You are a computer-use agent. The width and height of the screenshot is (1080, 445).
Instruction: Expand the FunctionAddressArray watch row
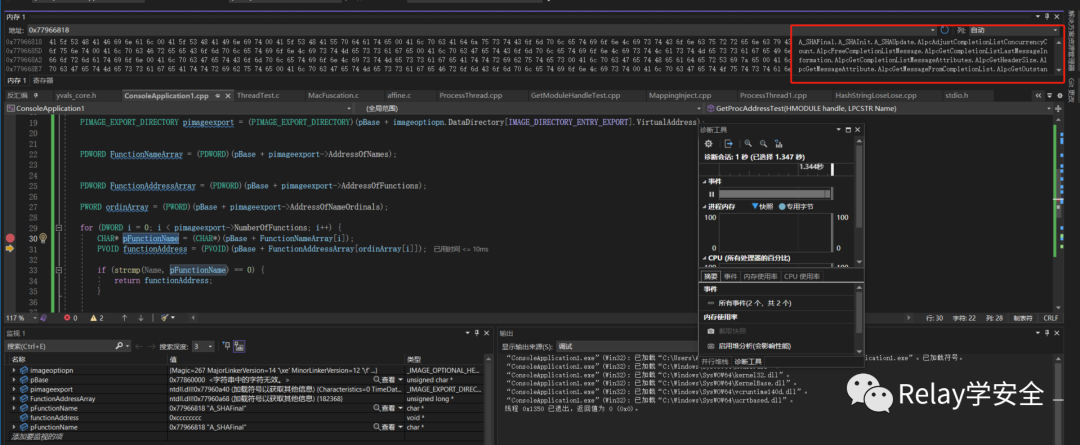[x=14, y=399]
